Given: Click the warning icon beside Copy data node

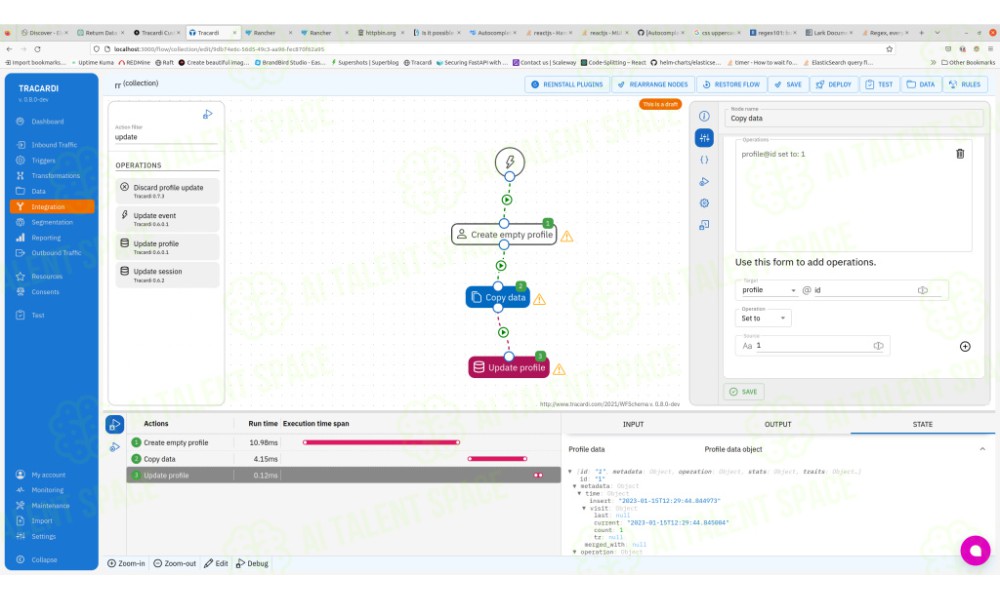Looking at the screenshot, I should (540, 299).
